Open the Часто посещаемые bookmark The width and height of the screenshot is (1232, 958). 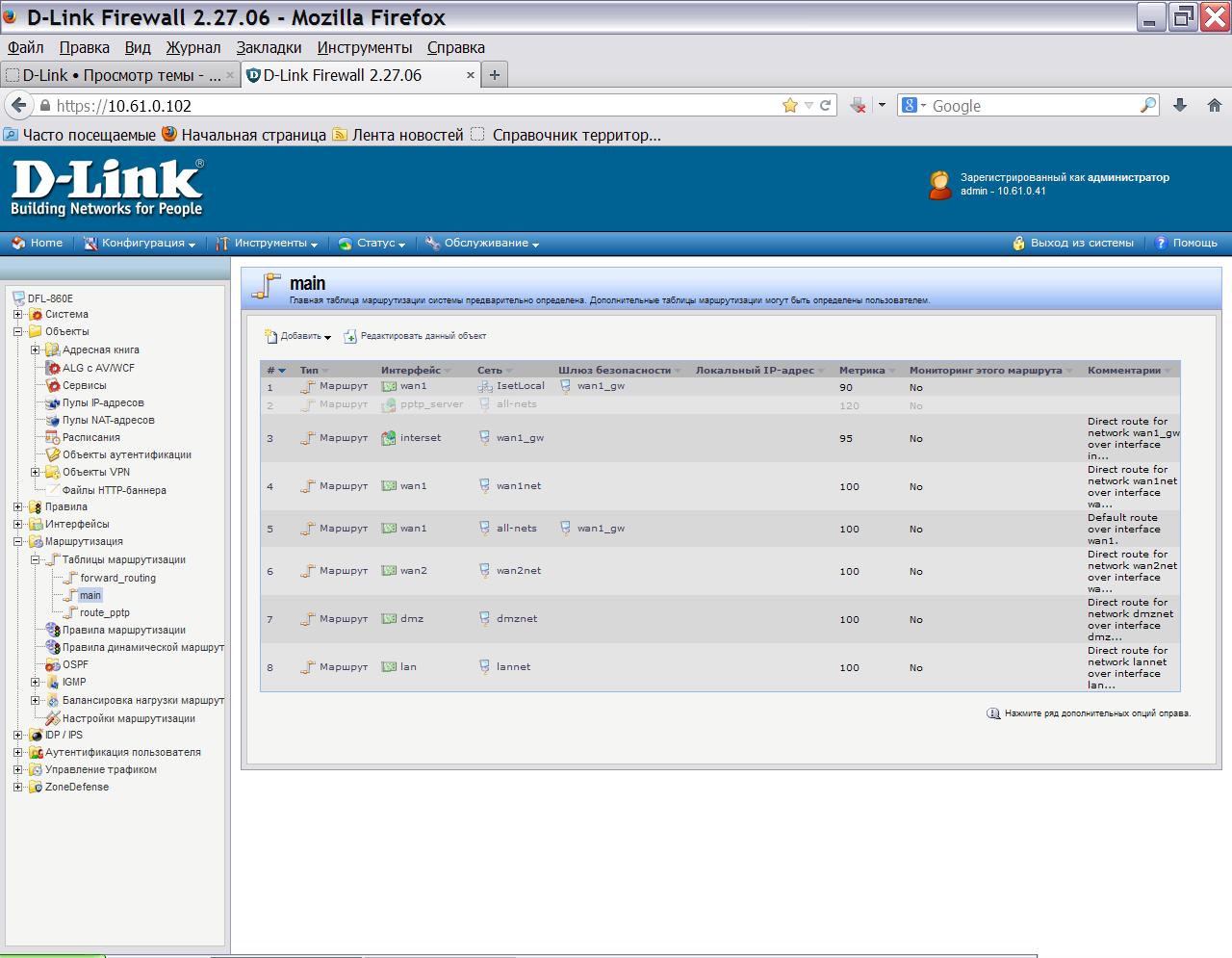pos(79,135)
